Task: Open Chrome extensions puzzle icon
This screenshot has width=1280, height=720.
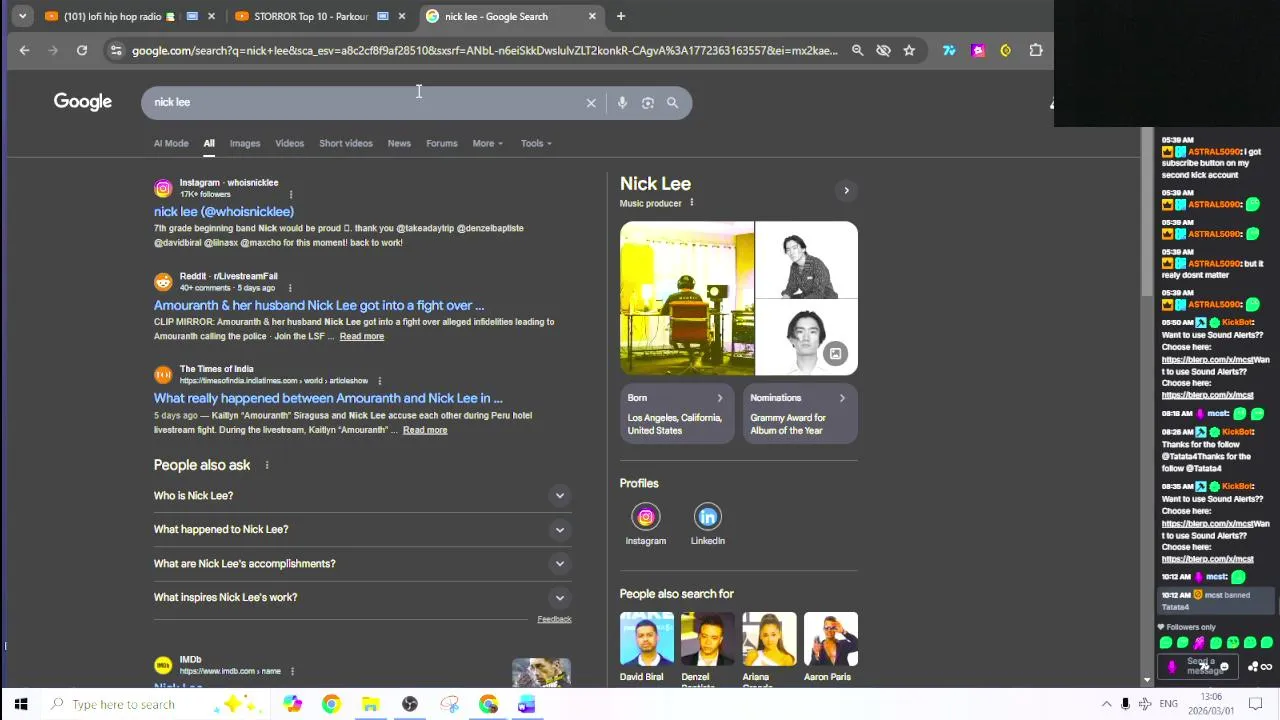Action: click(x=1036, y=50)
